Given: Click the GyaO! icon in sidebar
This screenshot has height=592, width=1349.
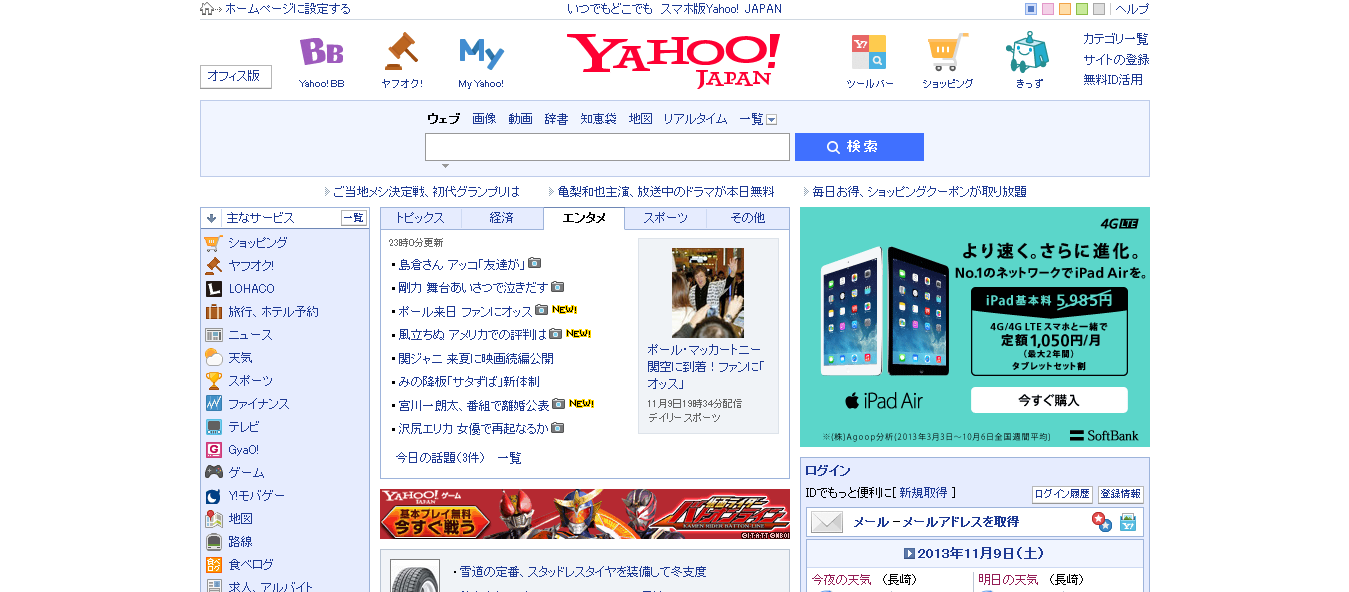Looking at the screenshot, I should pyautogui.click(x=213, y=450).
